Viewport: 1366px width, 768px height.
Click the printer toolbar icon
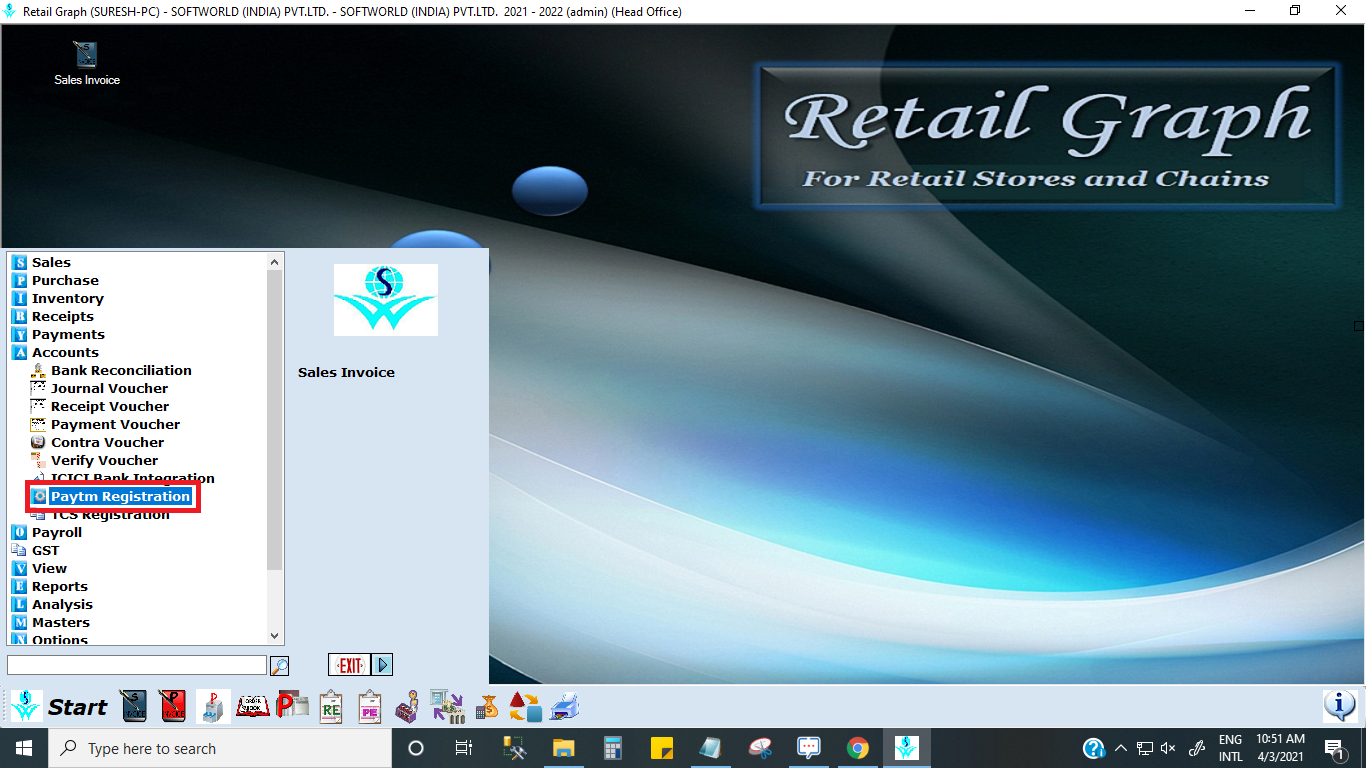[x=565, y=707]
